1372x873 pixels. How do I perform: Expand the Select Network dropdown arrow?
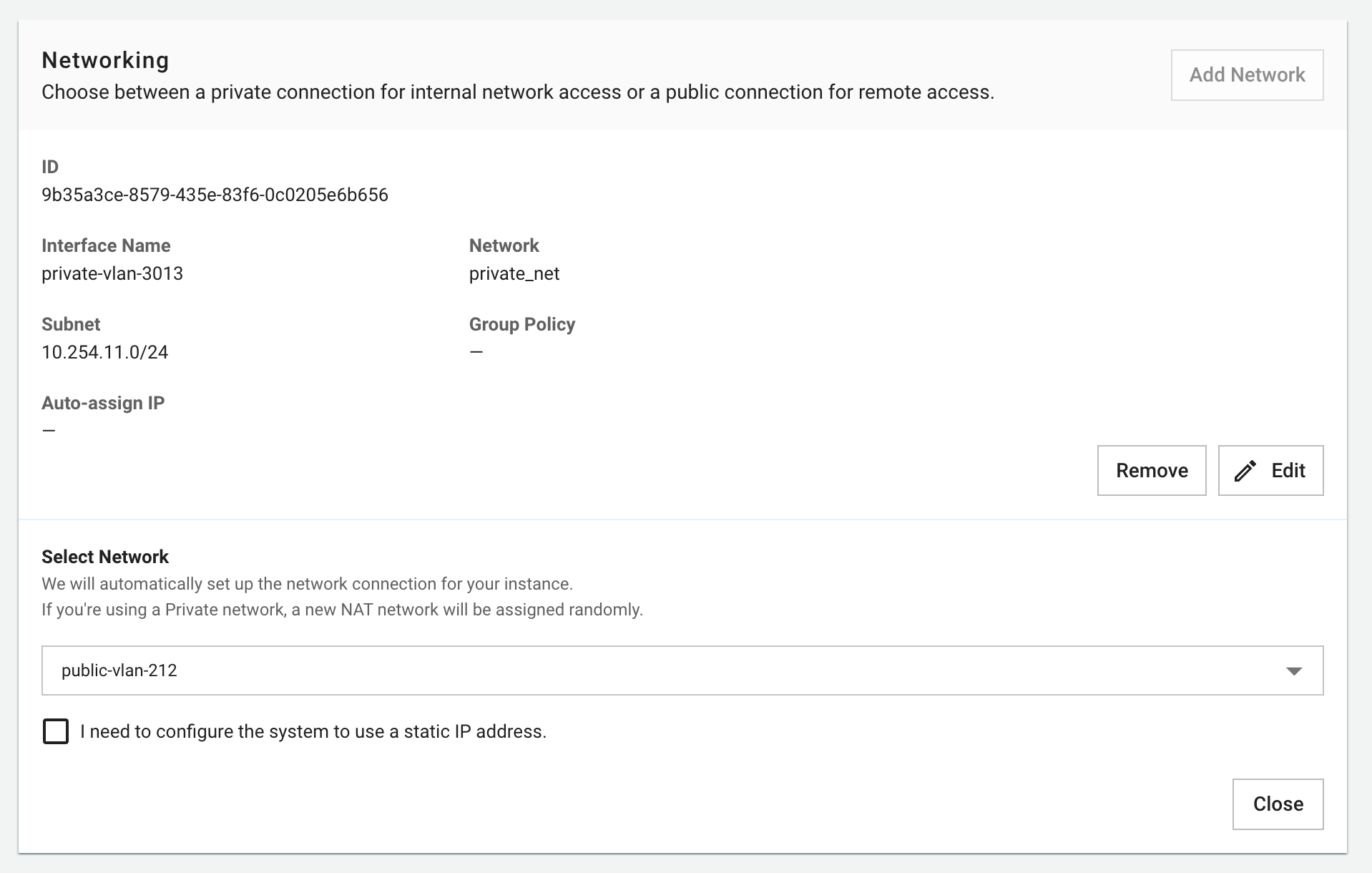pyautogui.click(x=1293, y=671)
